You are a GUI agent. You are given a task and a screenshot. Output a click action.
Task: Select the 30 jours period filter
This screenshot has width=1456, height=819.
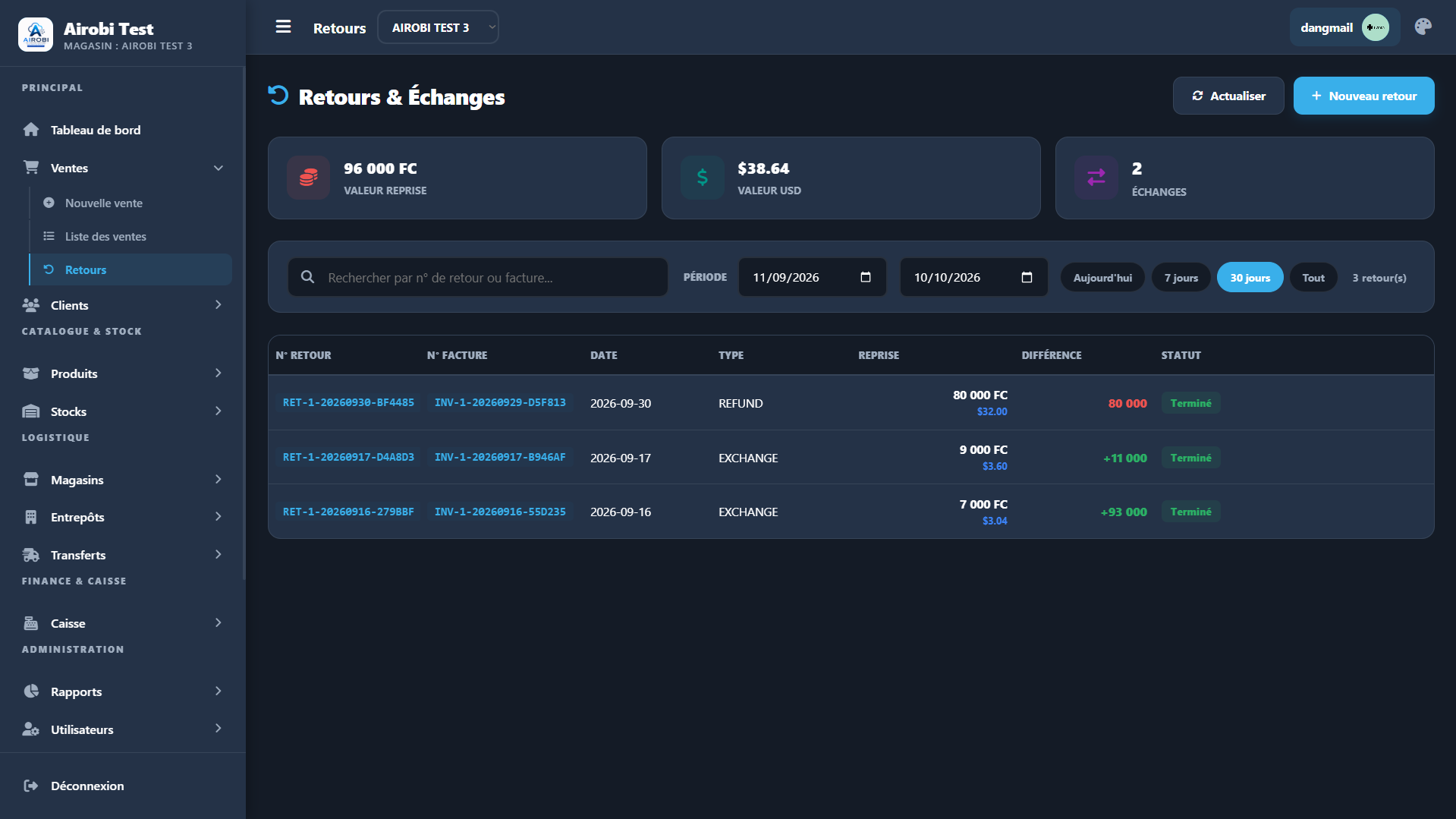(x=1250, y=278)
